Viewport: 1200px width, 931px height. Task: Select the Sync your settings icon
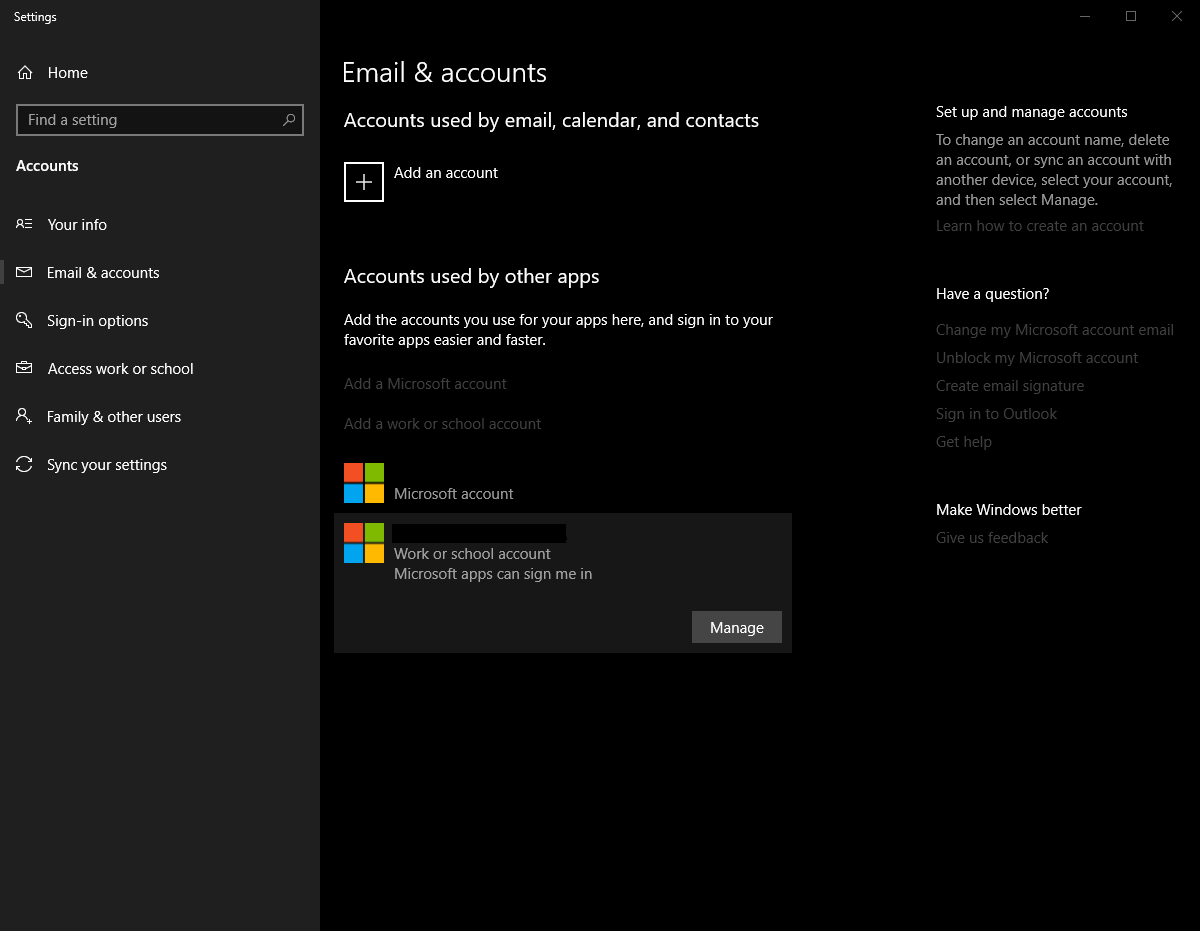(24, 464)
